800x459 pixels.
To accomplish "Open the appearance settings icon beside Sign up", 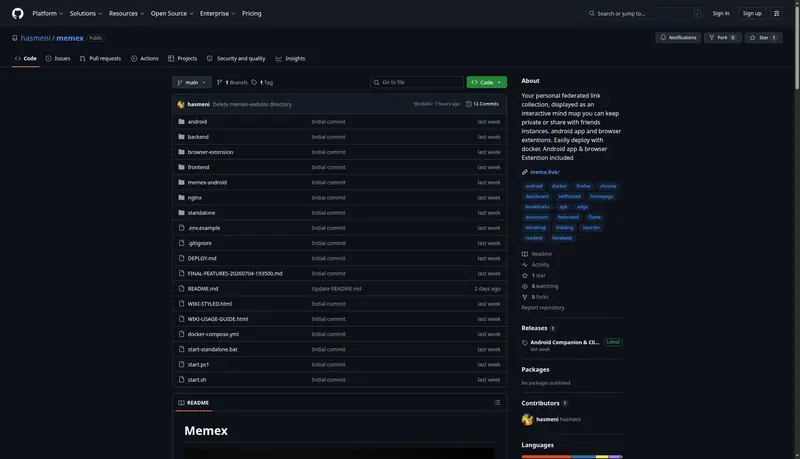I will click(777, 13).
